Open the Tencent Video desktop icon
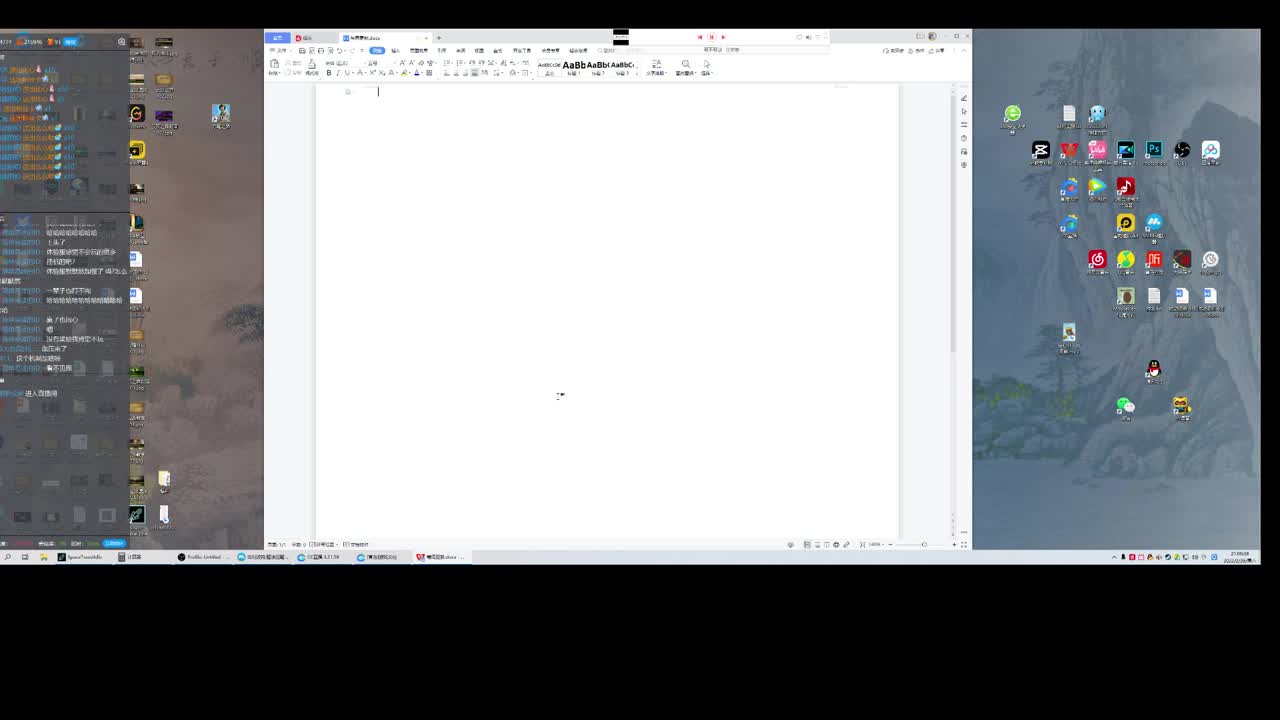Viewport: 1280px width, 720px height. (x=1097, y=185)
